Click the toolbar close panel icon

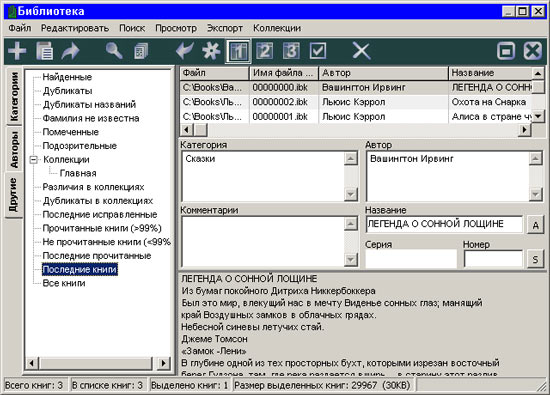point(532,51)
